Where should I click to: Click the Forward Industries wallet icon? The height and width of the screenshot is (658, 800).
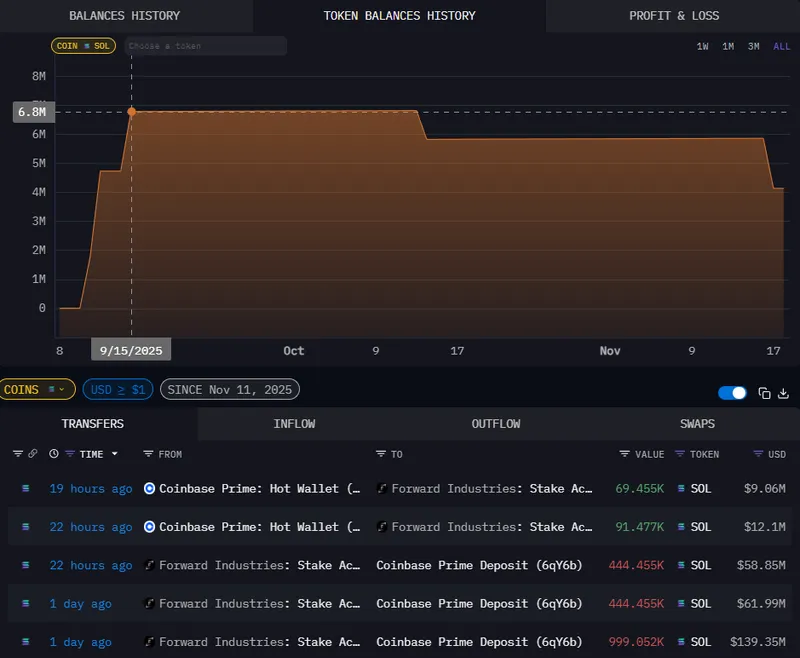tap(381, 488)
